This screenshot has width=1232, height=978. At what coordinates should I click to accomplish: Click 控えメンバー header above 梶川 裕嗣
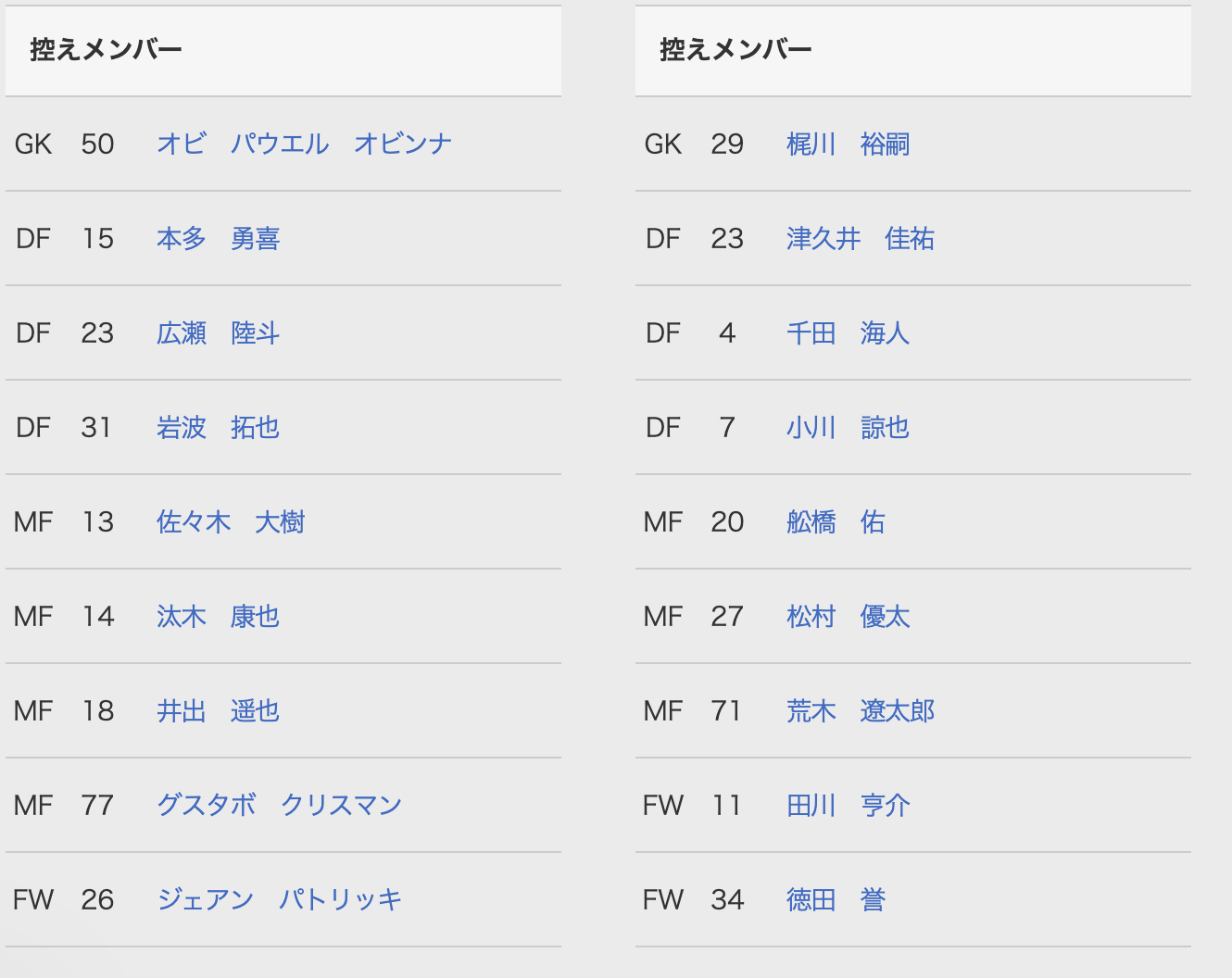735,50
